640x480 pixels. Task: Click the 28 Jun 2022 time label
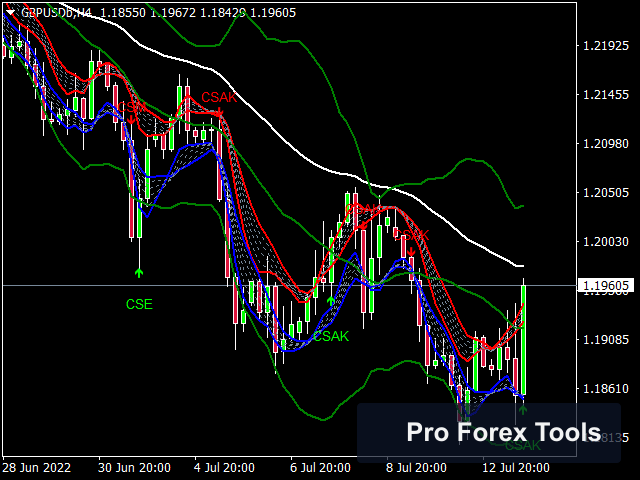(x=37, y=468)
